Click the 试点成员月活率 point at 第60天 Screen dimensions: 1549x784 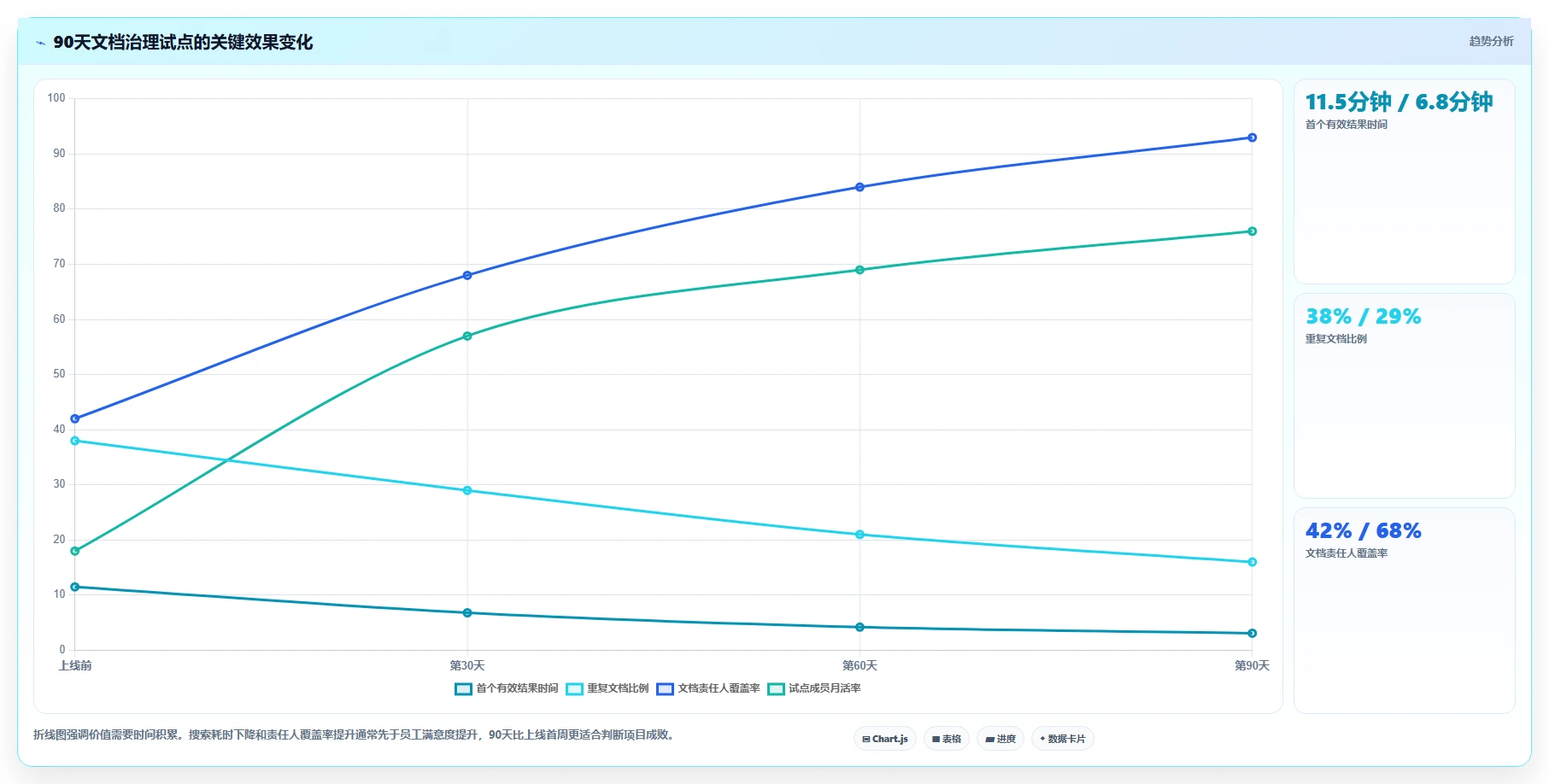(x=860, y=270)
